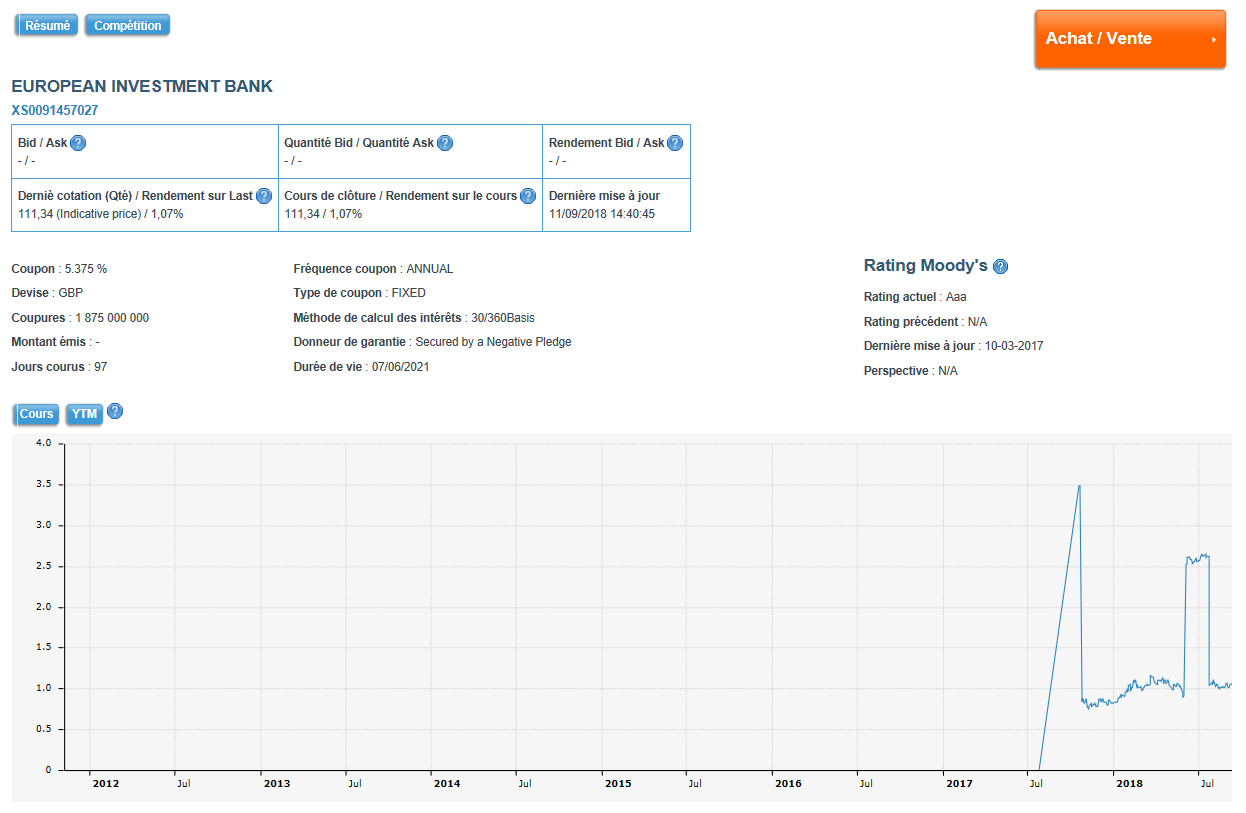Open the Achat / Vente button
Screen dimensions: 1246x813
(x=1130, y=39)
